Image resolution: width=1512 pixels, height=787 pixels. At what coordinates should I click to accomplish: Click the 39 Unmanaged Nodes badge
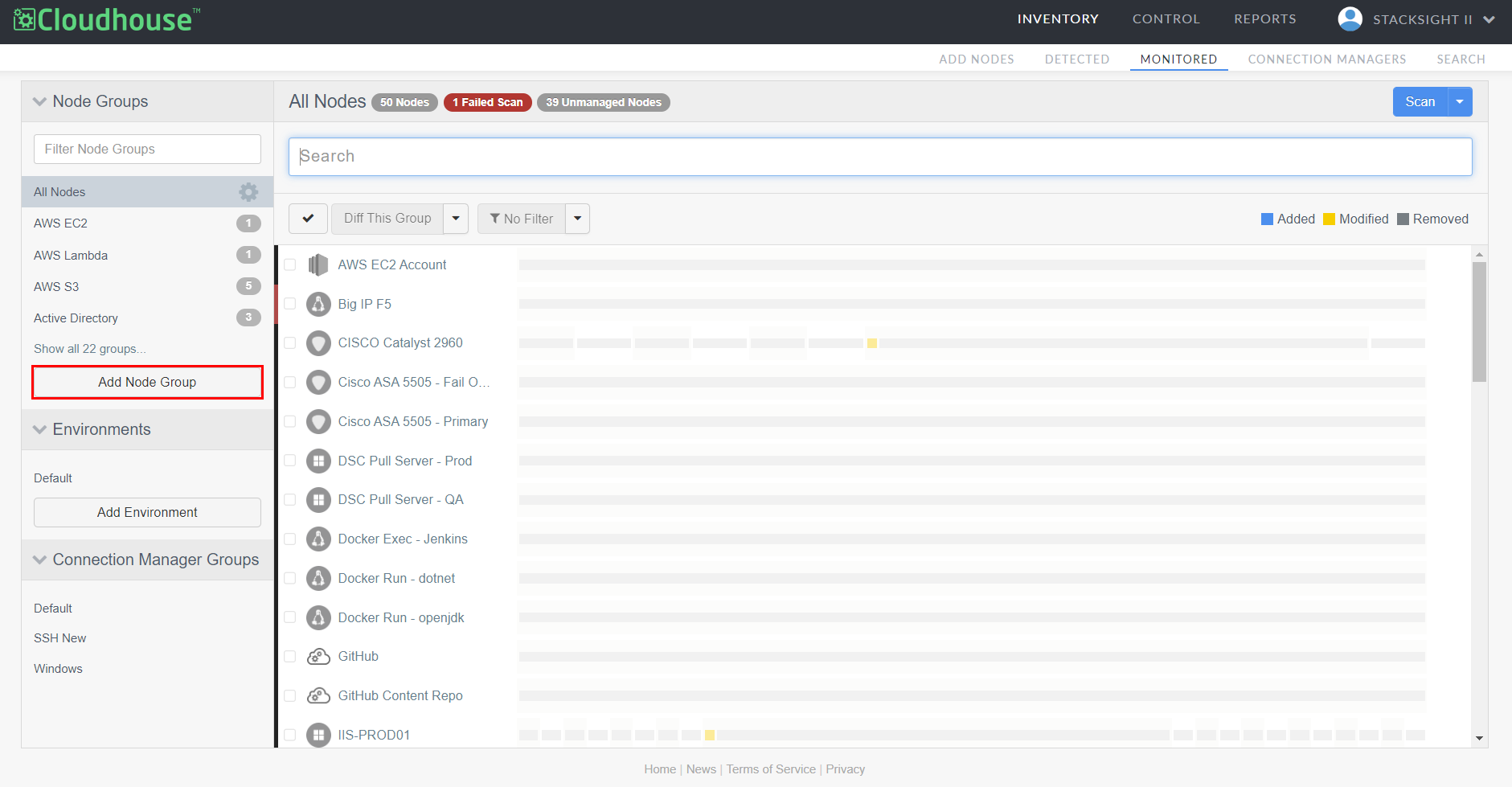click(x=604, y=102)
